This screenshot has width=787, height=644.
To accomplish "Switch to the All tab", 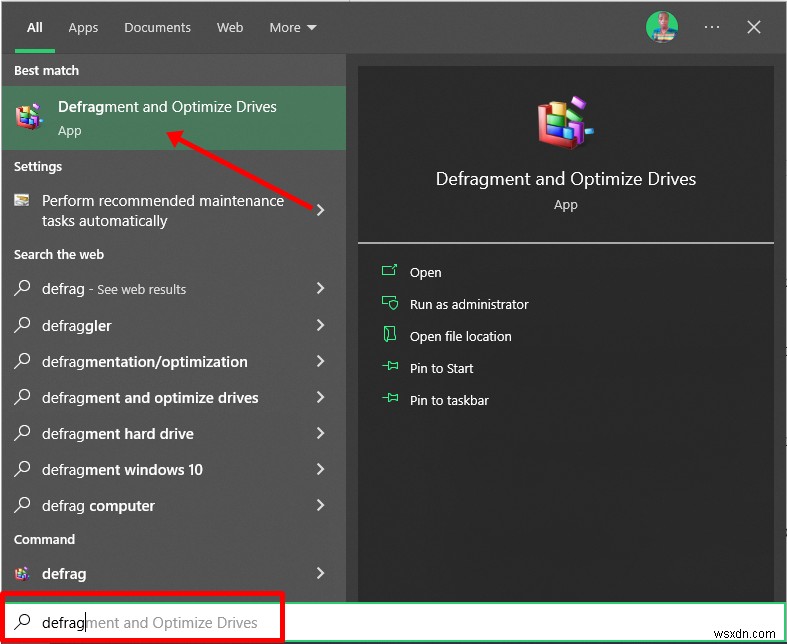I will (35, 28).
